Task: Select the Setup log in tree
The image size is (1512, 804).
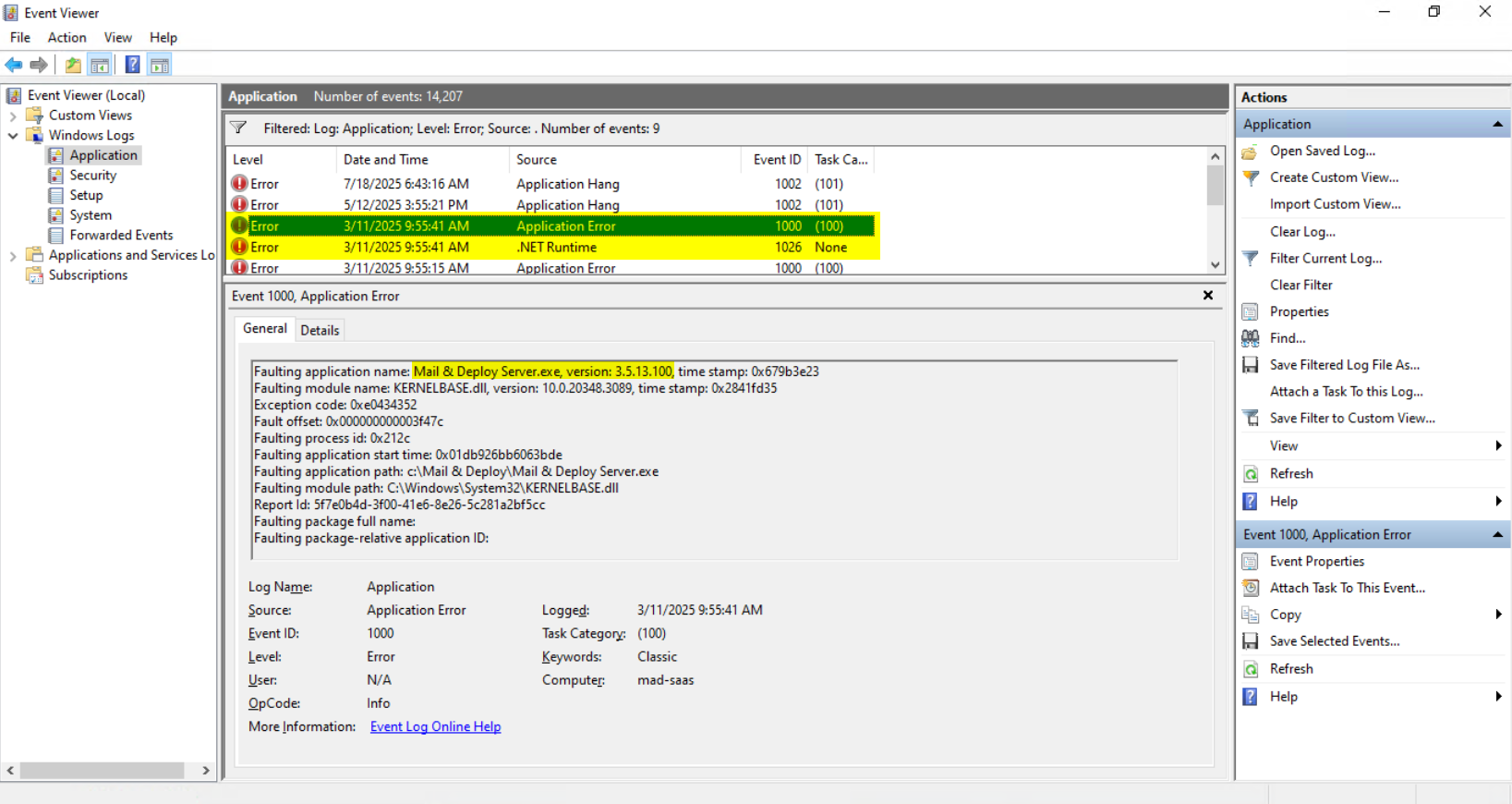Action: pos(86,195)
